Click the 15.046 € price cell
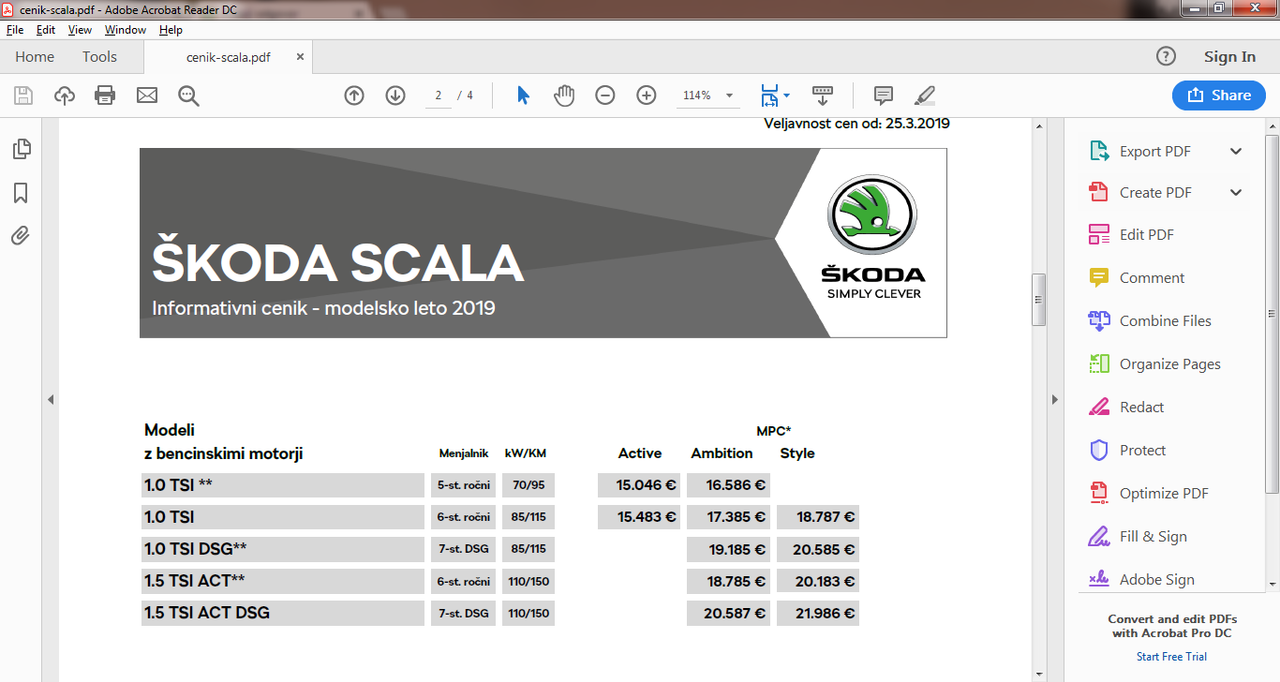 639,485
